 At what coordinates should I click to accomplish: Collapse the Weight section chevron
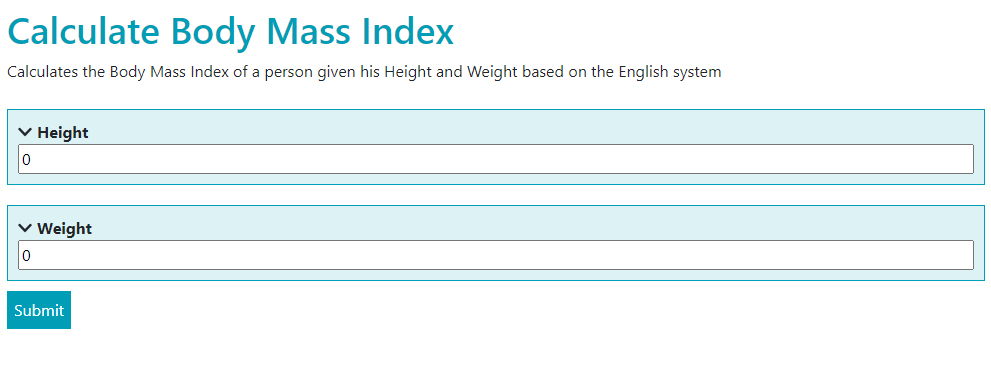[x=25, y=228]
